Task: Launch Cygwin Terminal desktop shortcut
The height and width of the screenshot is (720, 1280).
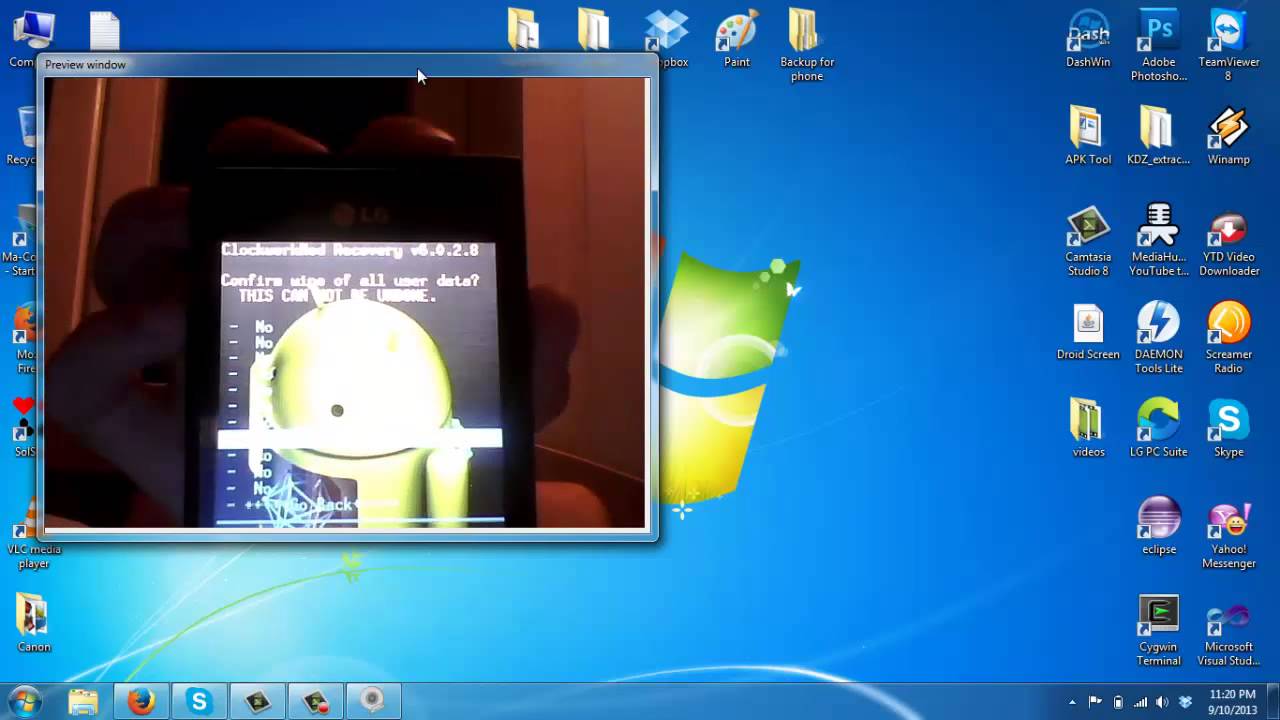Action: click(x=1159, y=631)
